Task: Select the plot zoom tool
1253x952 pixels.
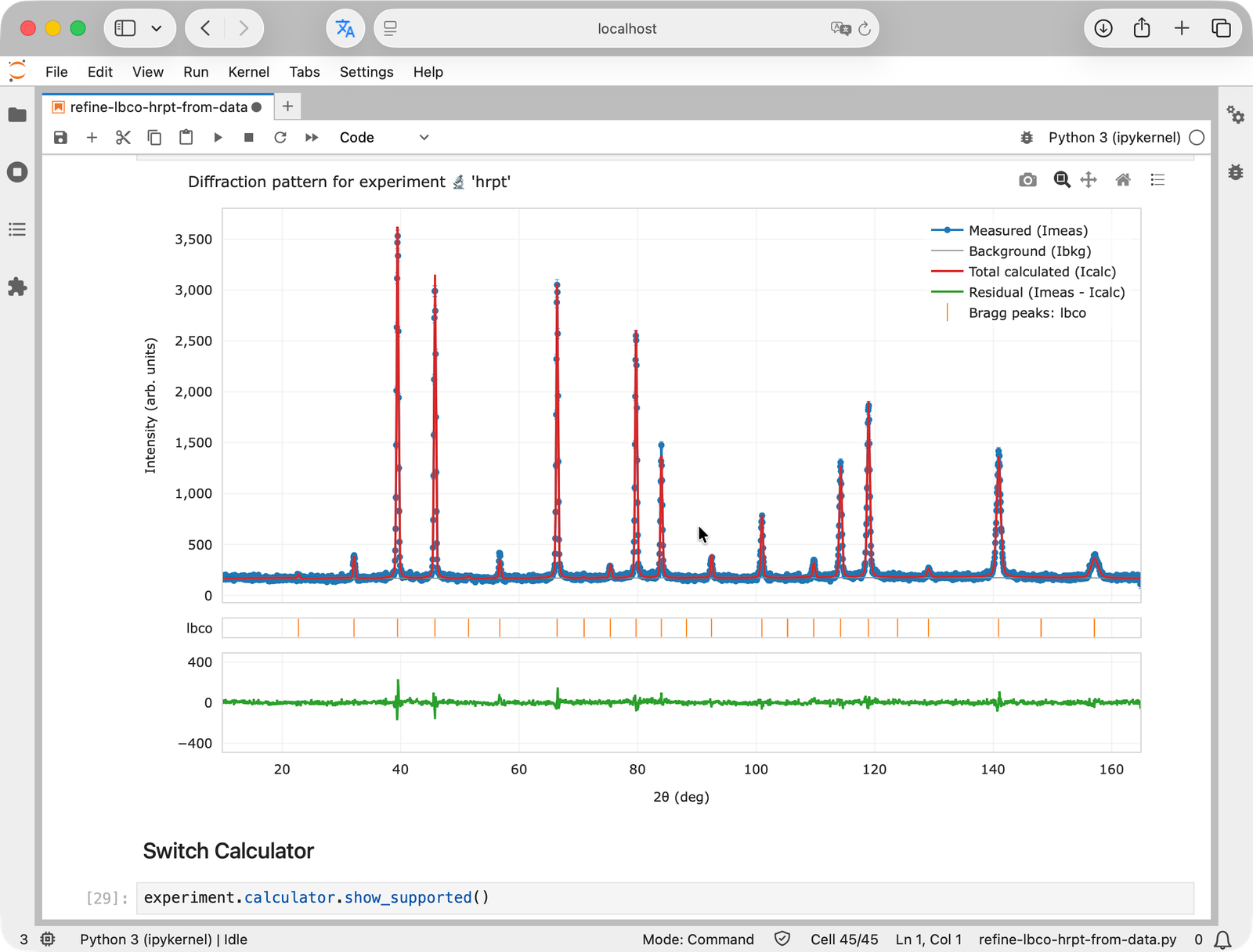Action: coord(1062,180)
